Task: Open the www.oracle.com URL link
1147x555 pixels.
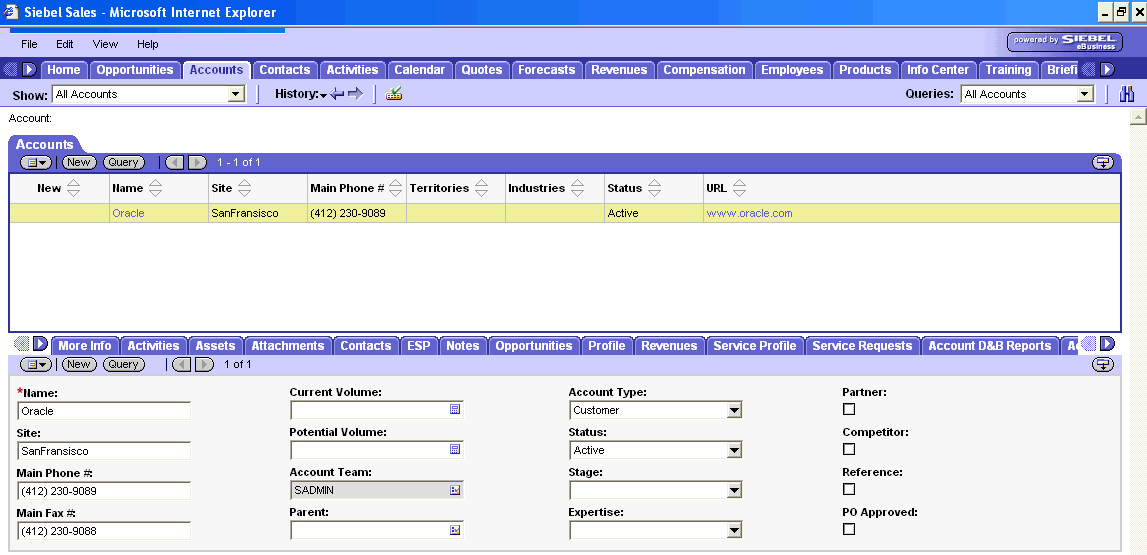Action: 749,214
